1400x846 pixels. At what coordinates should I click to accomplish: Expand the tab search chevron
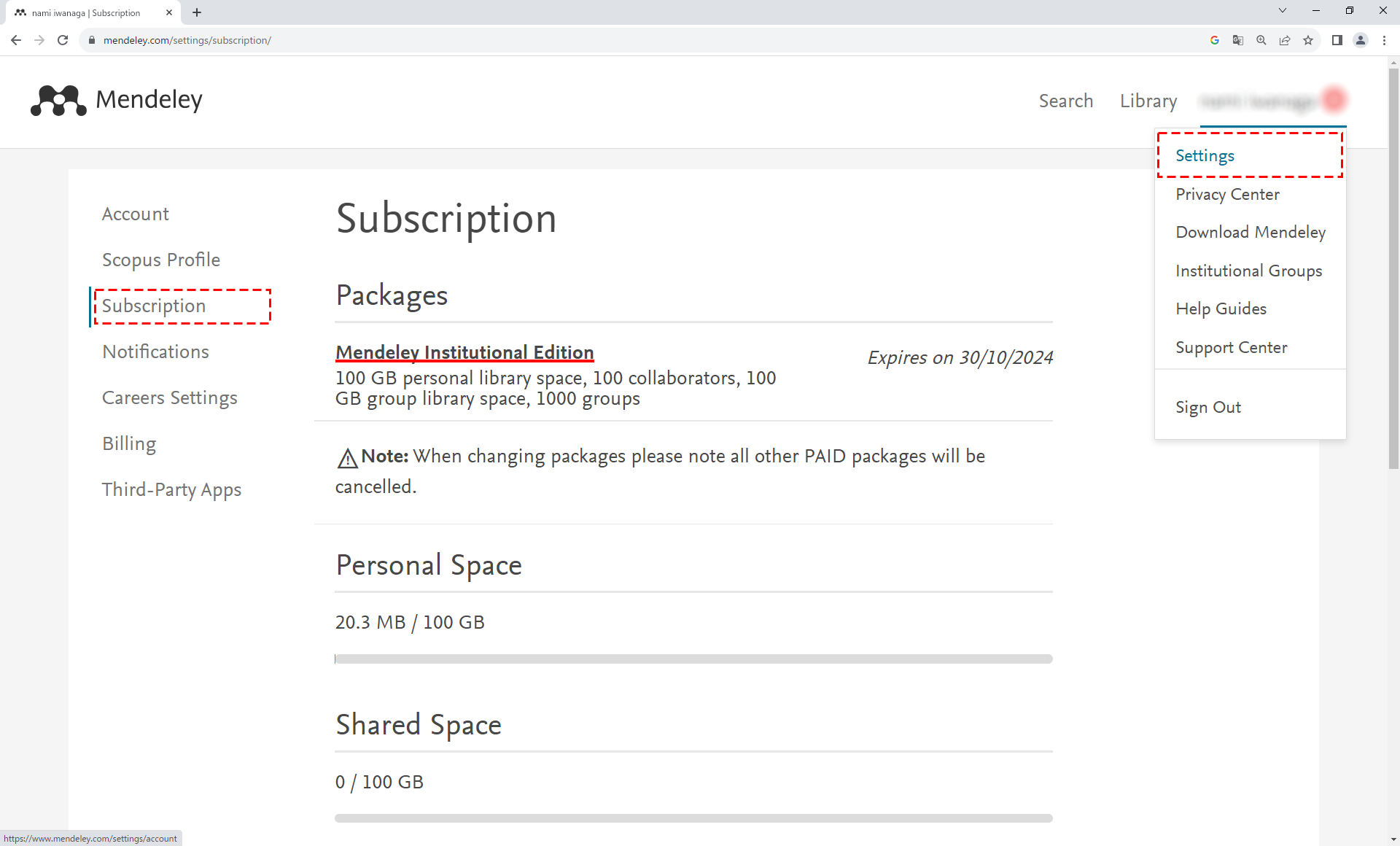coord(1283,10)
